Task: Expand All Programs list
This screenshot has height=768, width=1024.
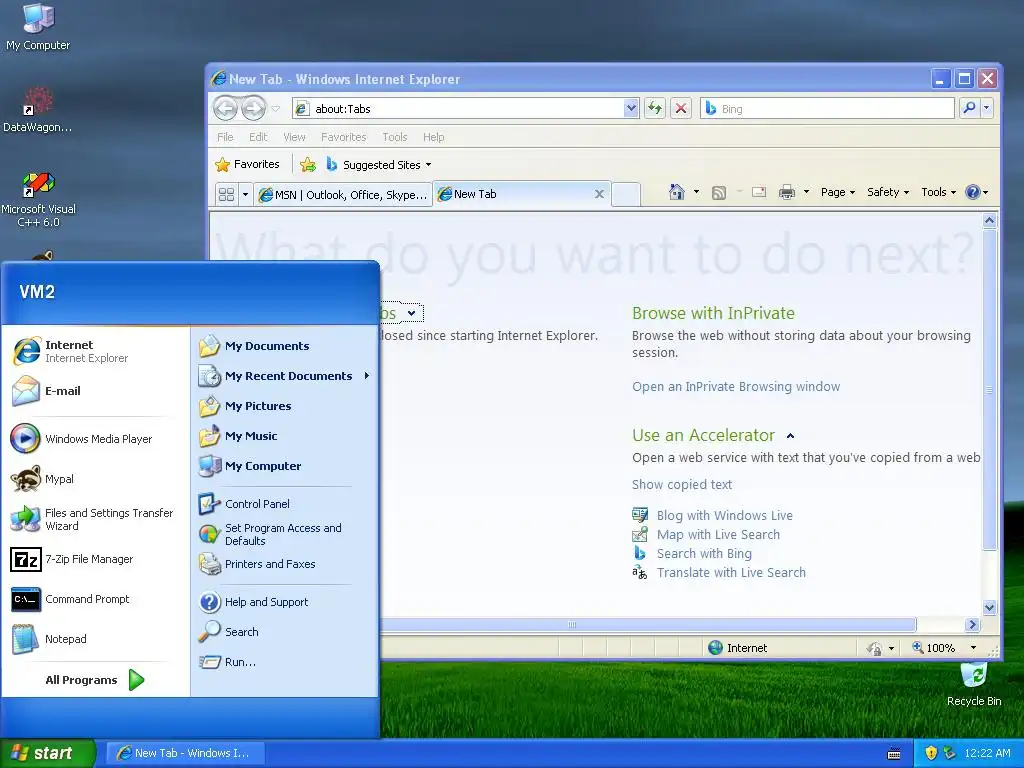Action: [95, 680]
